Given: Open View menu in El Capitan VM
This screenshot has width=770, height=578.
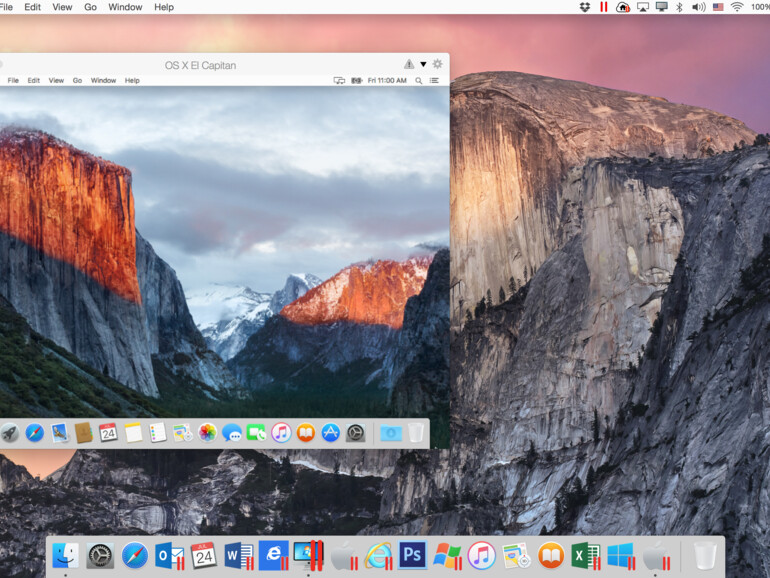Looking at the screenshot, I should coord(56,81).
